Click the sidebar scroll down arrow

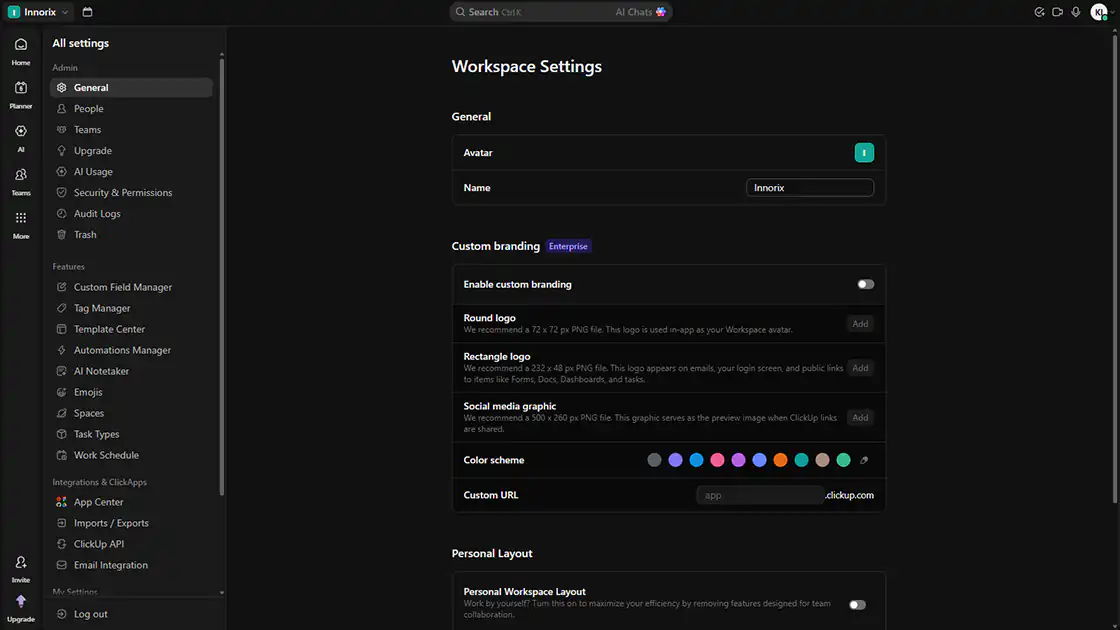point(221,593)
